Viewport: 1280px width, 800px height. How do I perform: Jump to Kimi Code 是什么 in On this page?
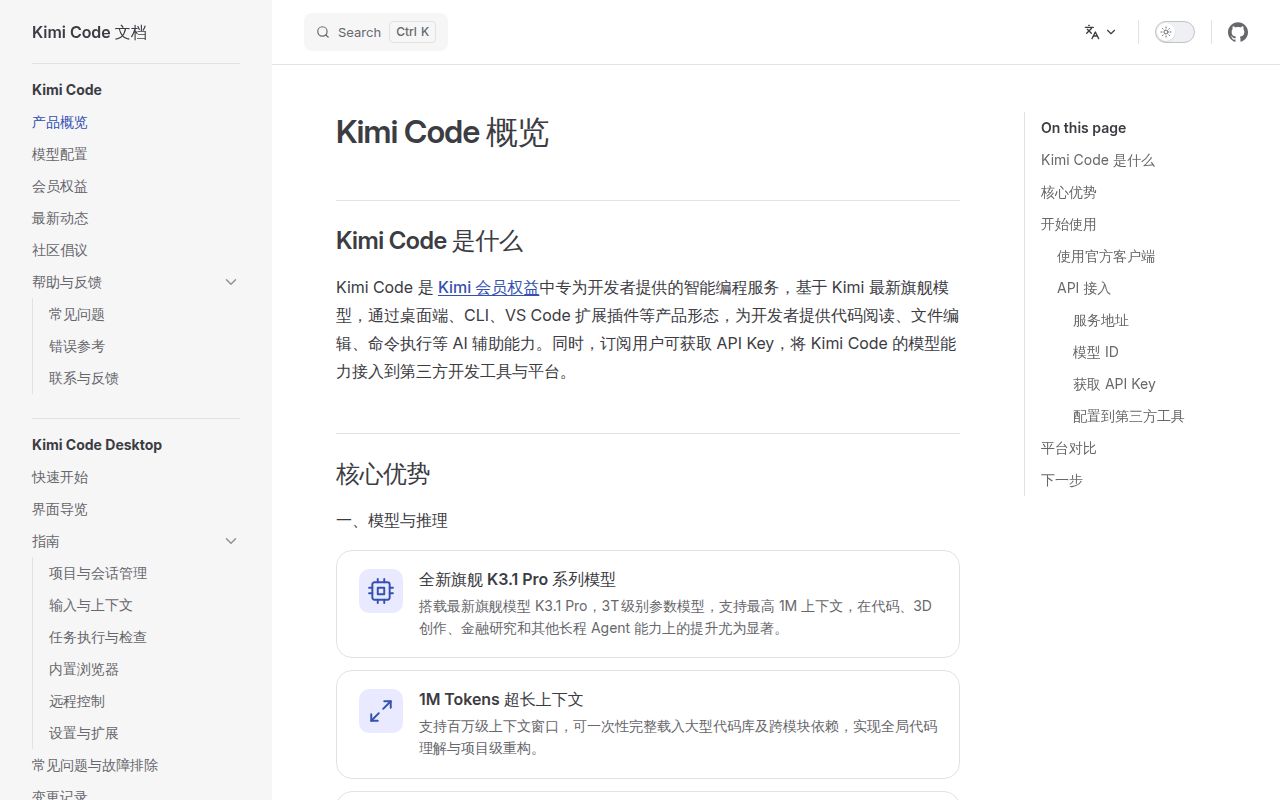tap(1098, 160)
